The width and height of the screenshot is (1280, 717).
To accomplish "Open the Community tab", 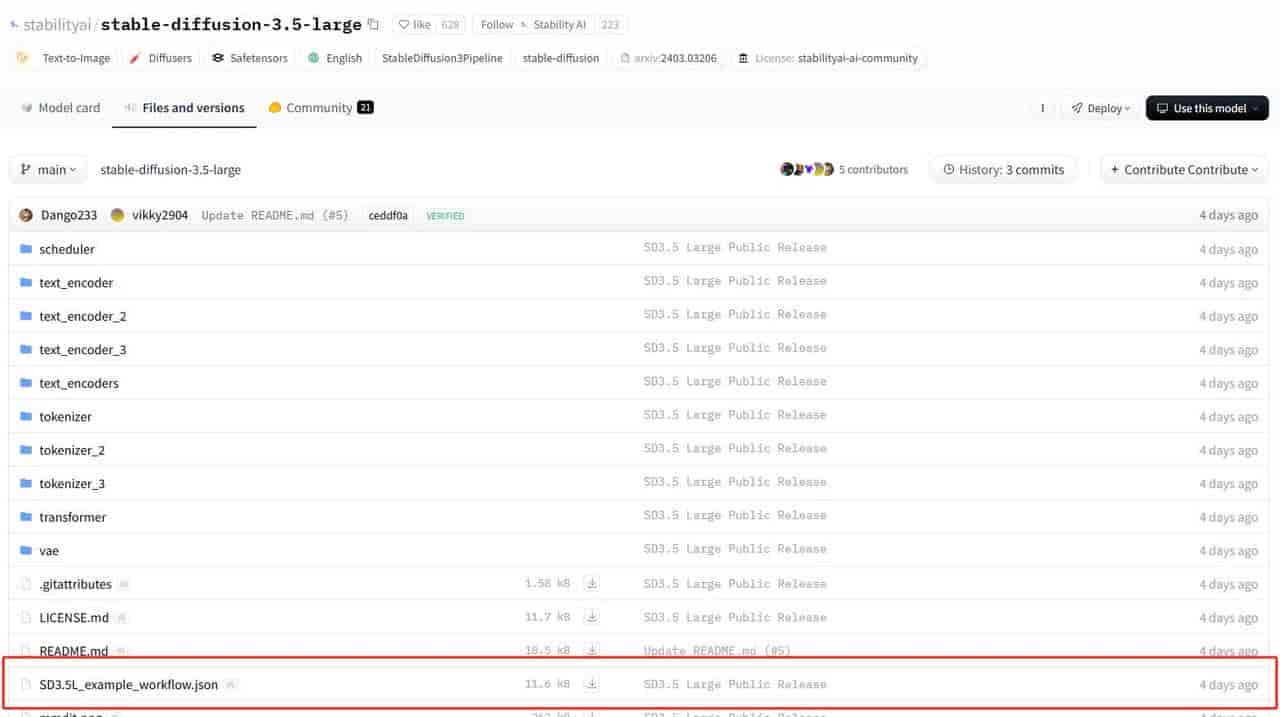I will pyautogui.click(x=321, y=108).
